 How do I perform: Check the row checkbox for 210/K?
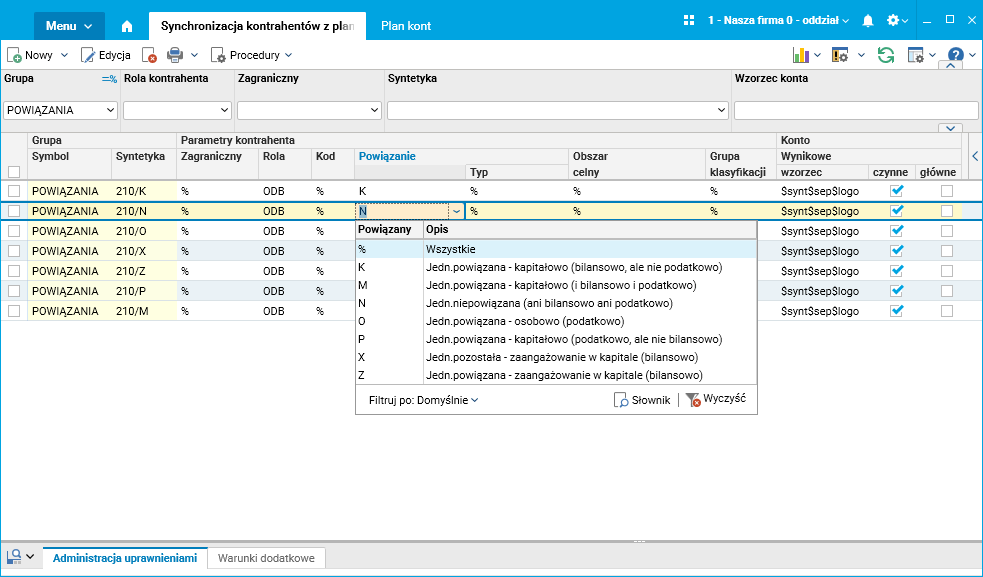coord(14,191)
